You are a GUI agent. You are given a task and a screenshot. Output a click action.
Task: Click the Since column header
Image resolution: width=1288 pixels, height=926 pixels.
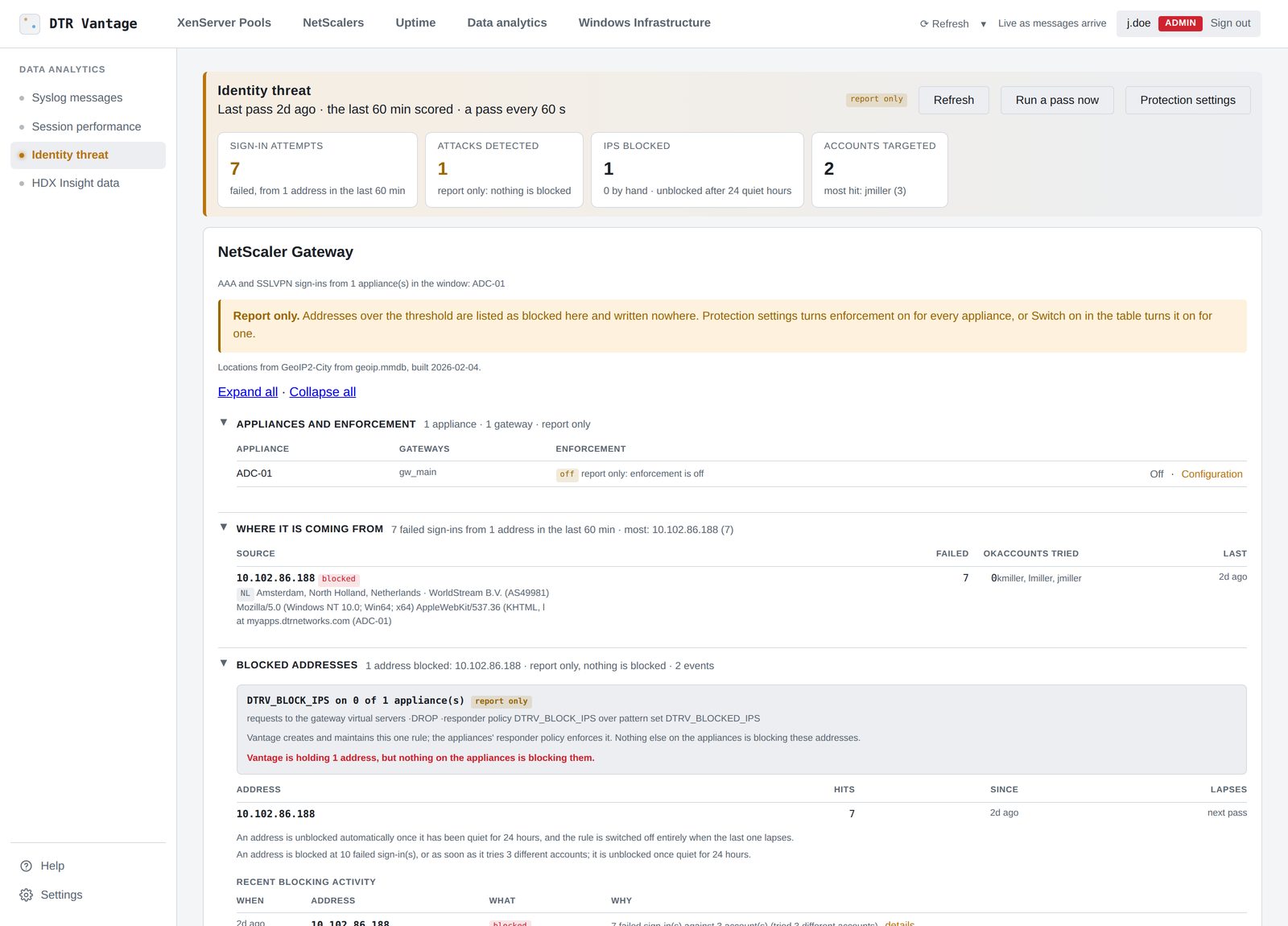click(x=1004, y=790)
